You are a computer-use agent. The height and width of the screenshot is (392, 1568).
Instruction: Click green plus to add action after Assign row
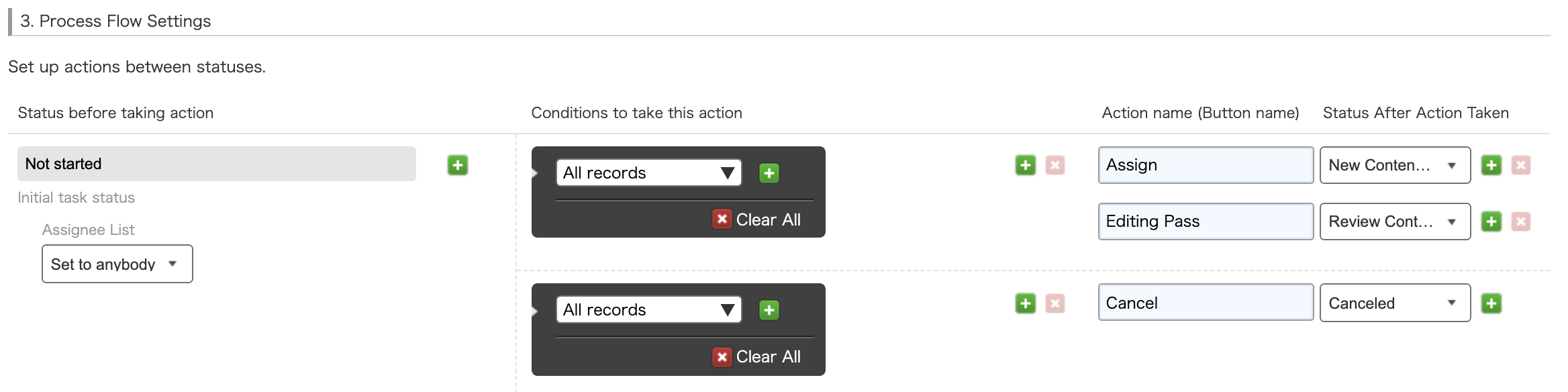tap(1491, 165)
